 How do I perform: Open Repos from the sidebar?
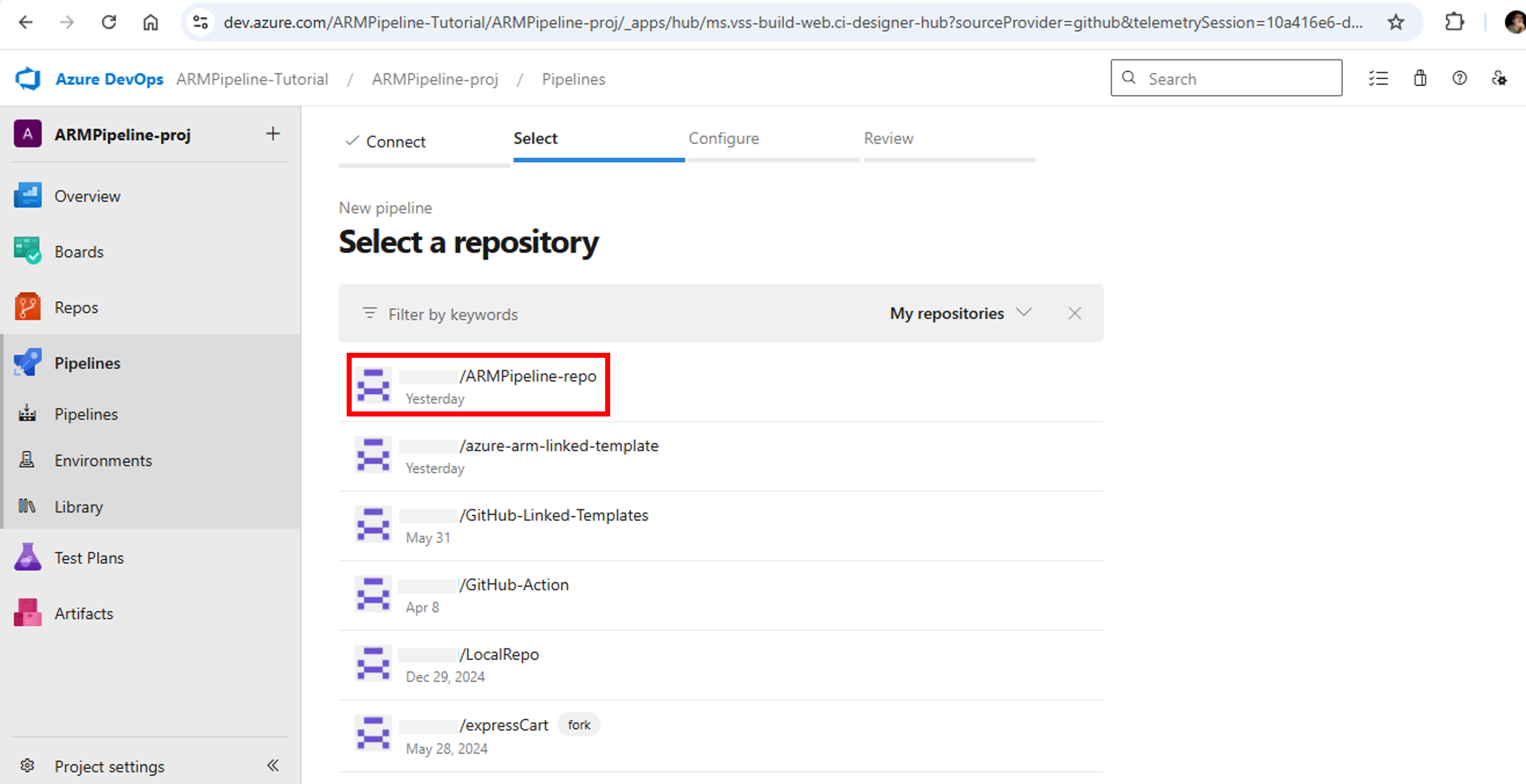(x=76, y=307)
